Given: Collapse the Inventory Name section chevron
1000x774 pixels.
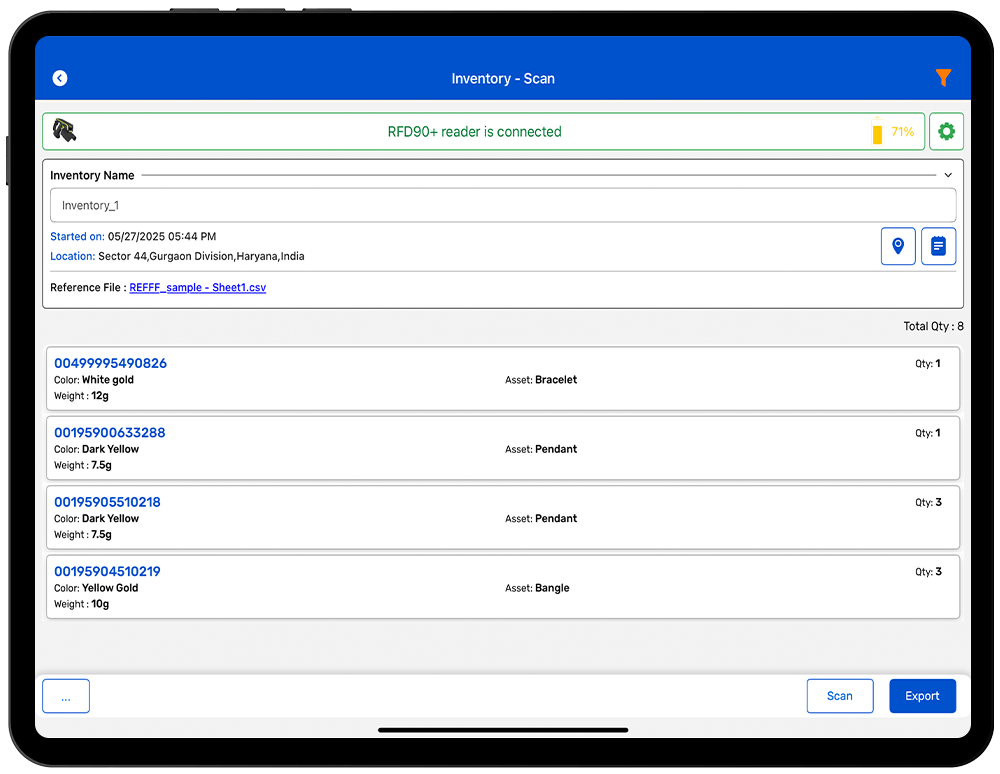Looking at the screenshot, I should pos(948,175).
